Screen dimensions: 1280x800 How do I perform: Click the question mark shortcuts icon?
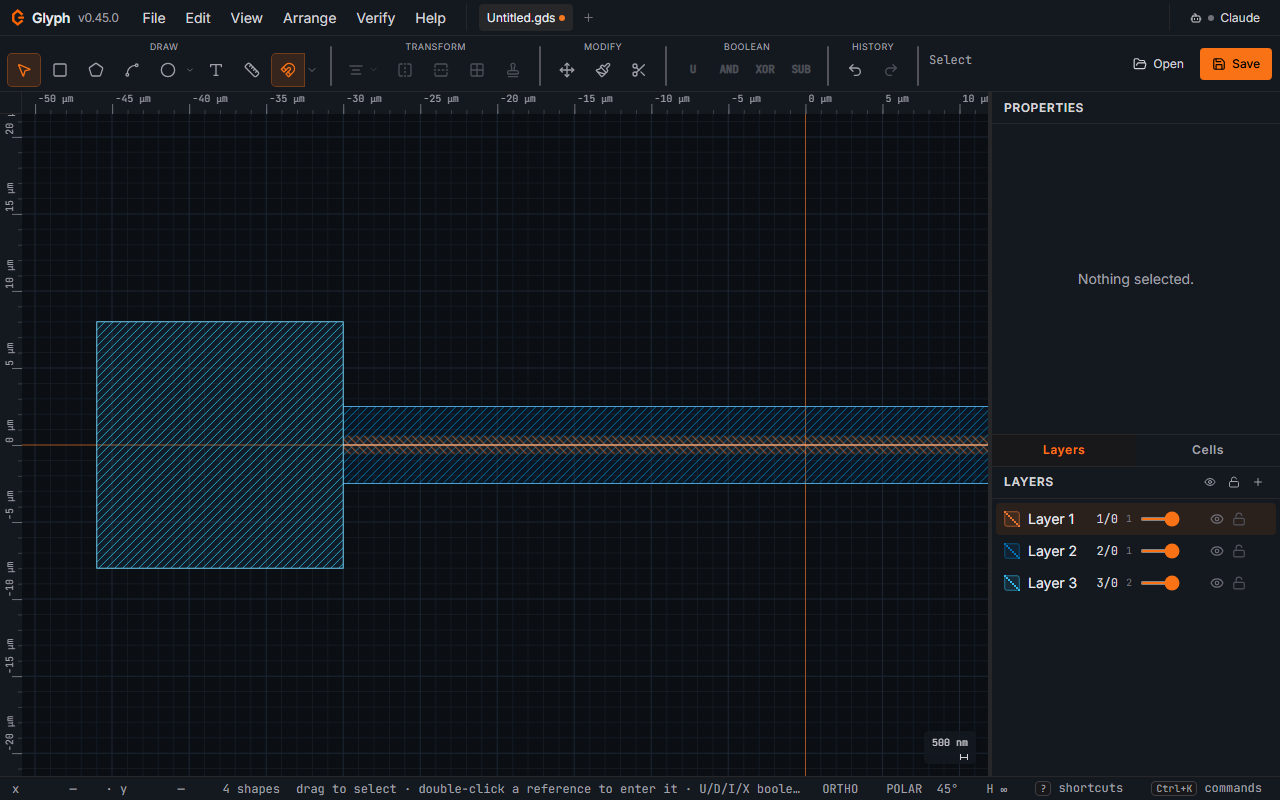click(x=1042, y=788)
